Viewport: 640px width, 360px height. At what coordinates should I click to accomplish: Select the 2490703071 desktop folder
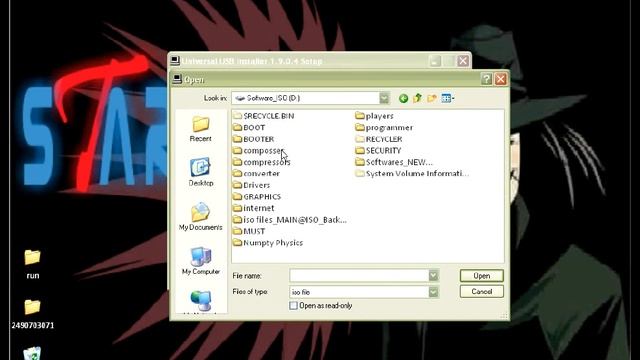pyautogui.click(x=33, y=314)
